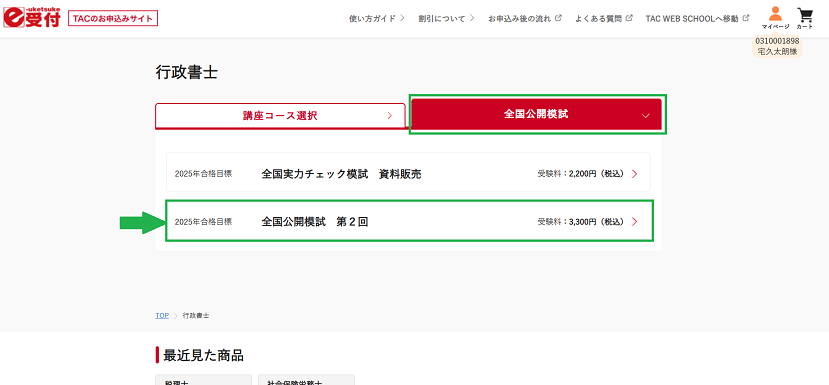Click TOP breadcrumb link
This screenshot has height=385, width=829.
click(162, 316)
